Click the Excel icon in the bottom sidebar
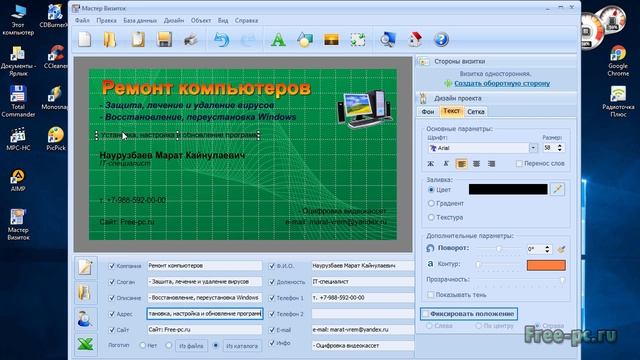Screen dimensions: 640x360 click(x=85, y=344)
